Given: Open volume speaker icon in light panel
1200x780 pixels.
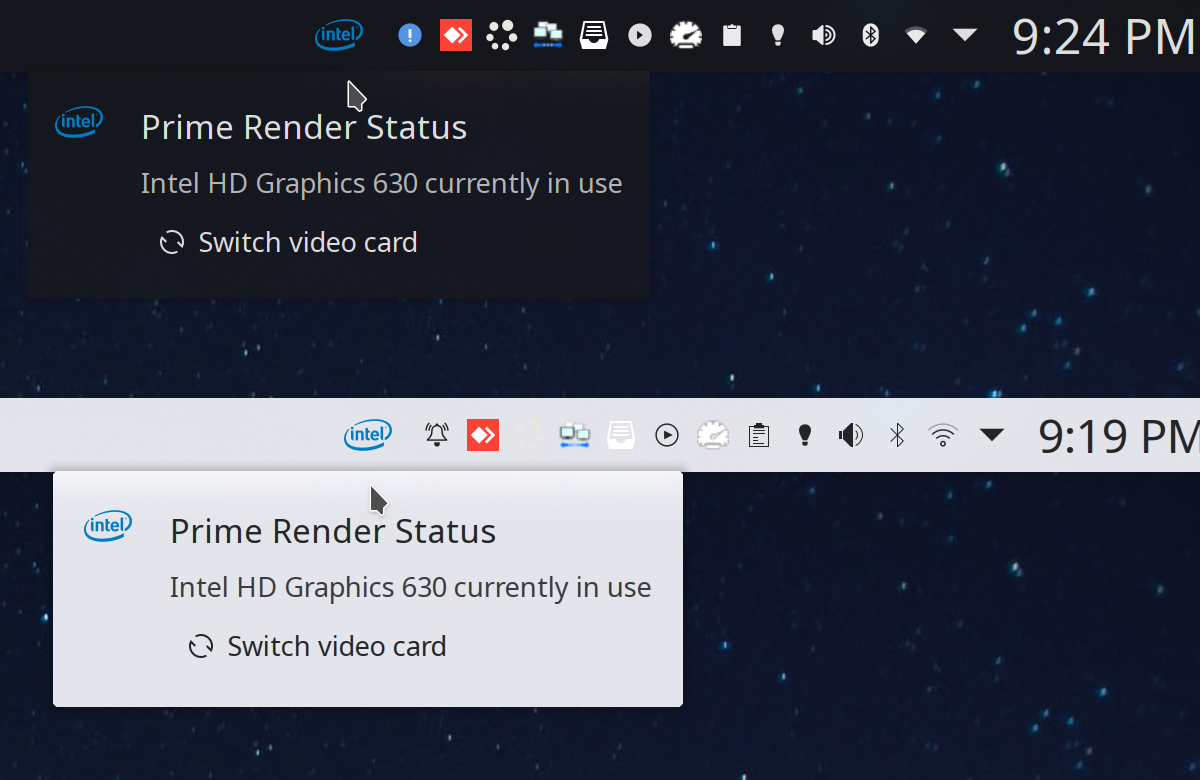Looking at the screenshot, I should point(851,435).
